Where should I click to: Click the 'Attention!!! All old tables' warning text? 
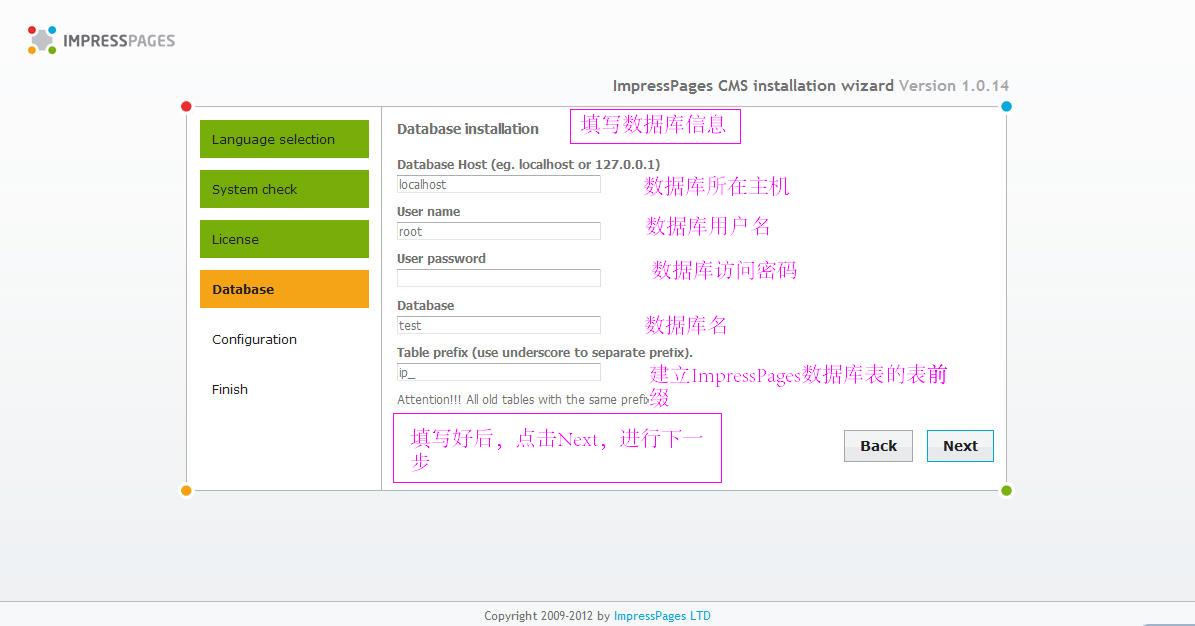click(x=523, y=400)
